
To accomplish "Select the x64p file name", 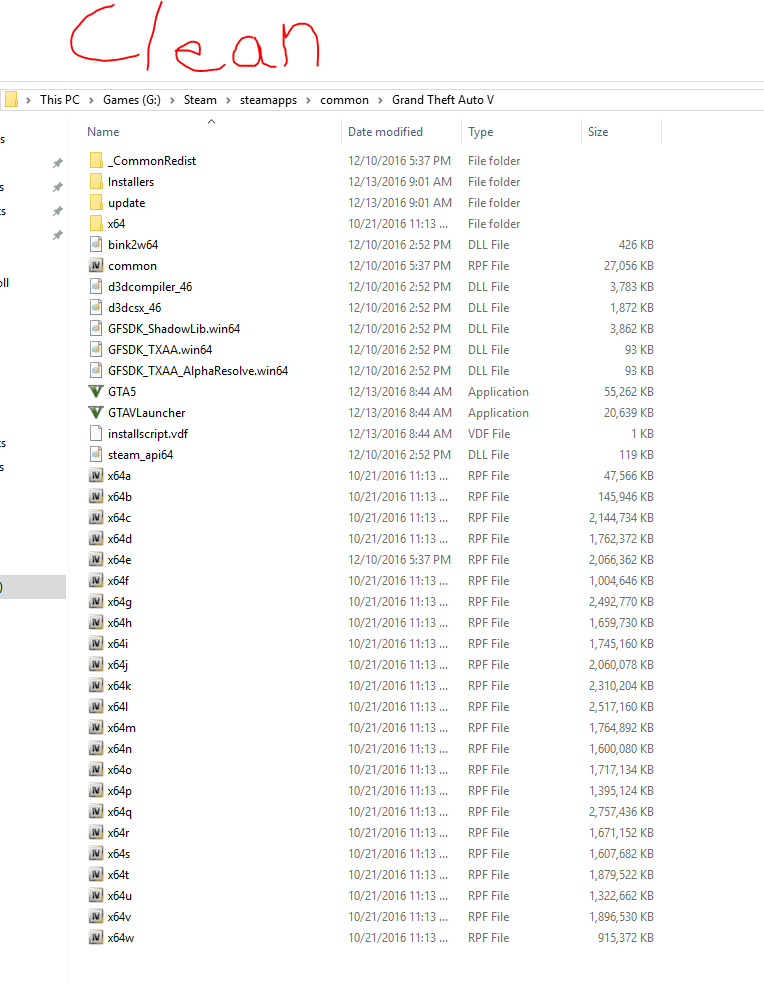I will pyautogui.click(x=119, y=791).
